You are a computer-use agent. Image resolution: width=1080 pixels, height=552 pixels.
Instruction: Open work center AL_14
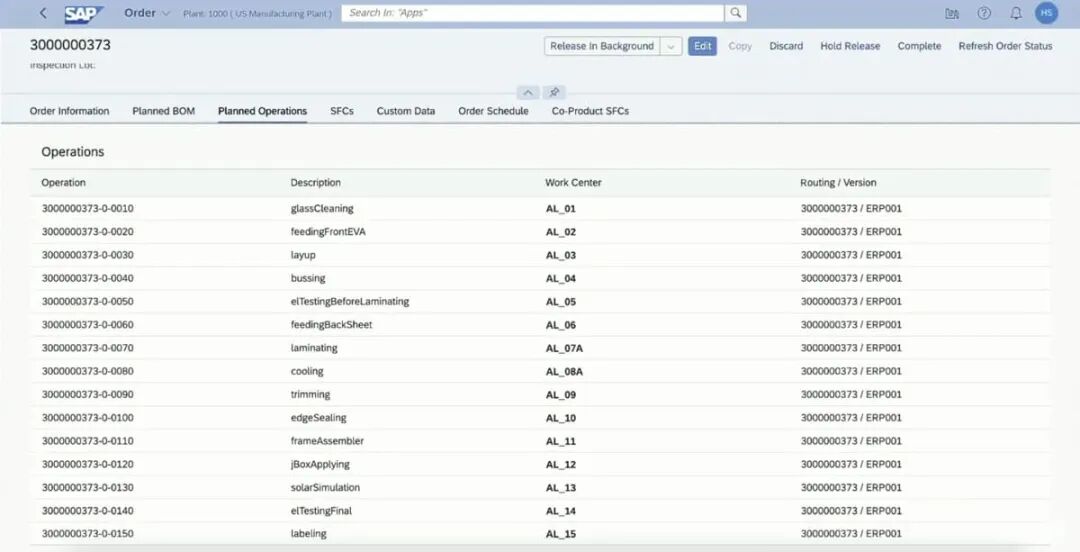coord(561,511)
